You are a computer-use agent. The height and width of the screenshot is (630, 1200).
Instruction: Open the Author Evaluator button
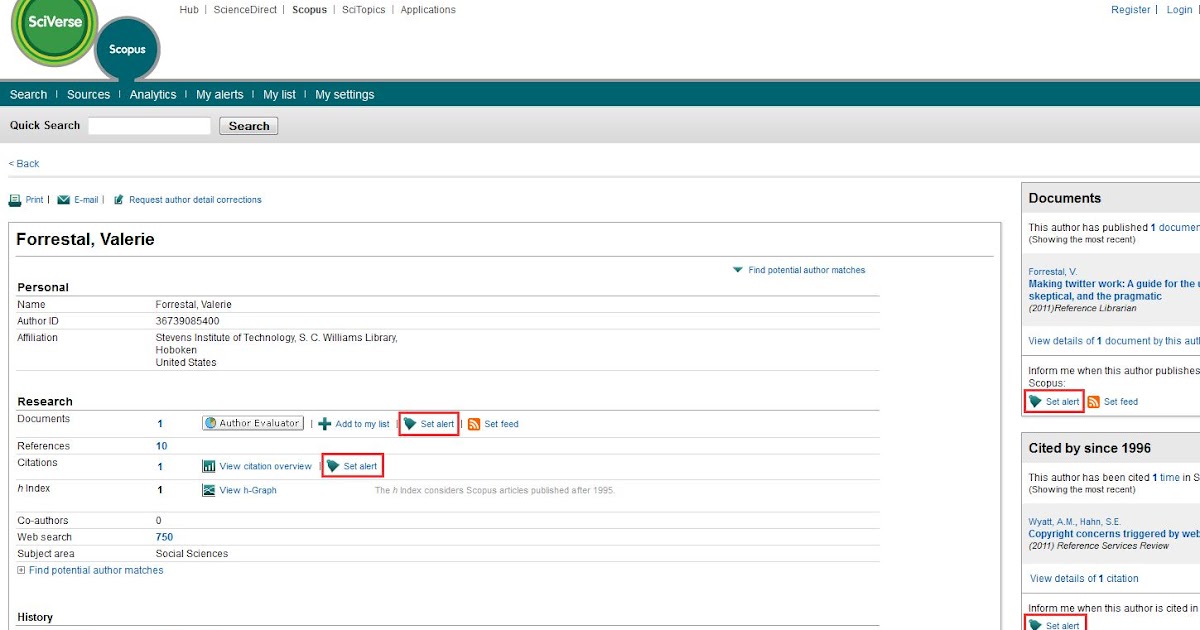point(252,423)
